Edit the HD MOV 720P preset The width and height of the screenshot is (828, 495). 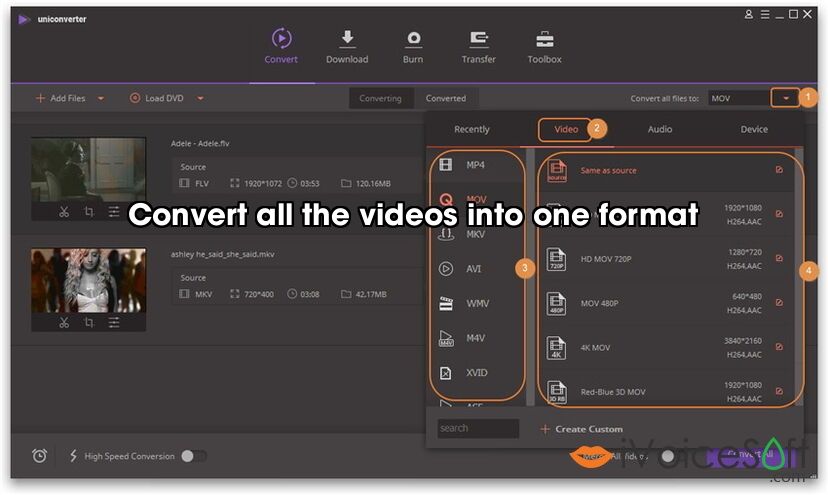click(779, 258)
